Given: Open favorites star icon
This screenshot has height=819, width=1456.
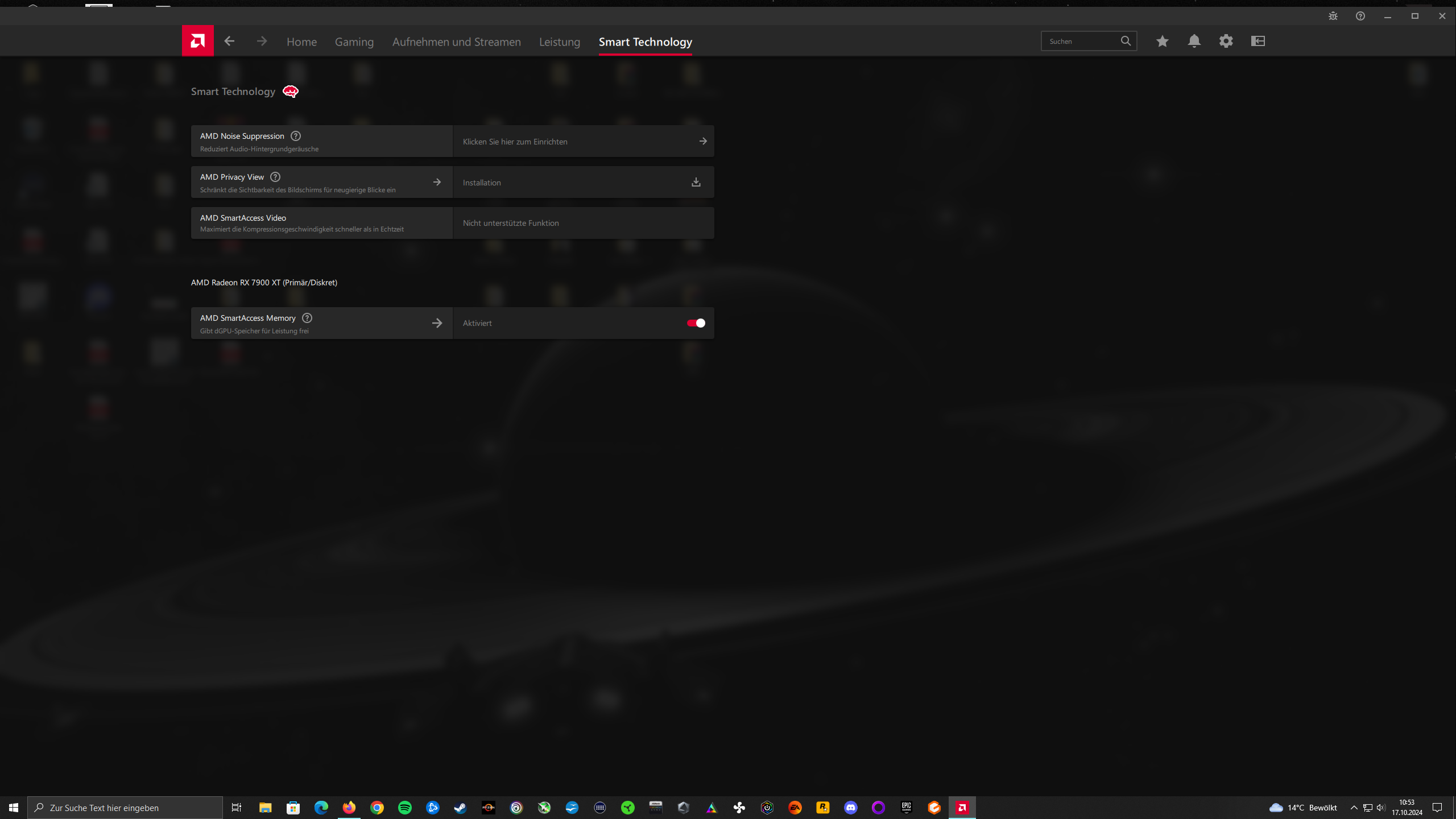Looking at the screenshot, I should pyautogui.click(x=1162, y=41).
